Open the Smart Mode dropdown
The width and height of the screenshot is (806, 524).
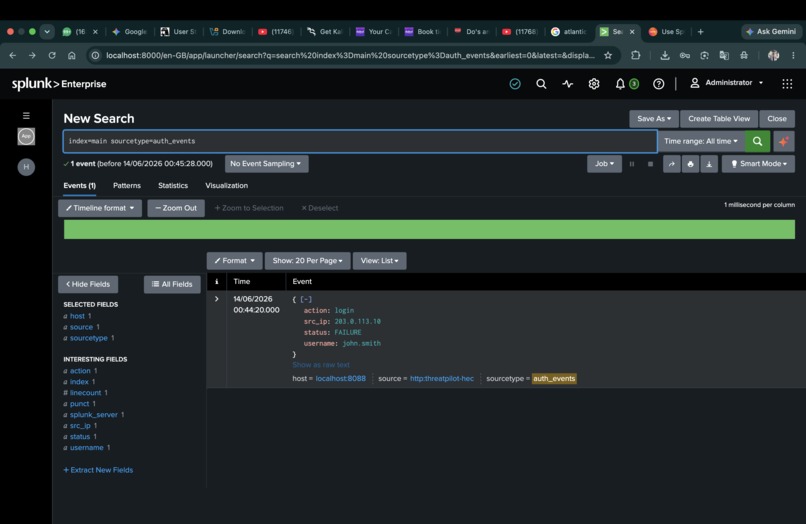(758, 164)
